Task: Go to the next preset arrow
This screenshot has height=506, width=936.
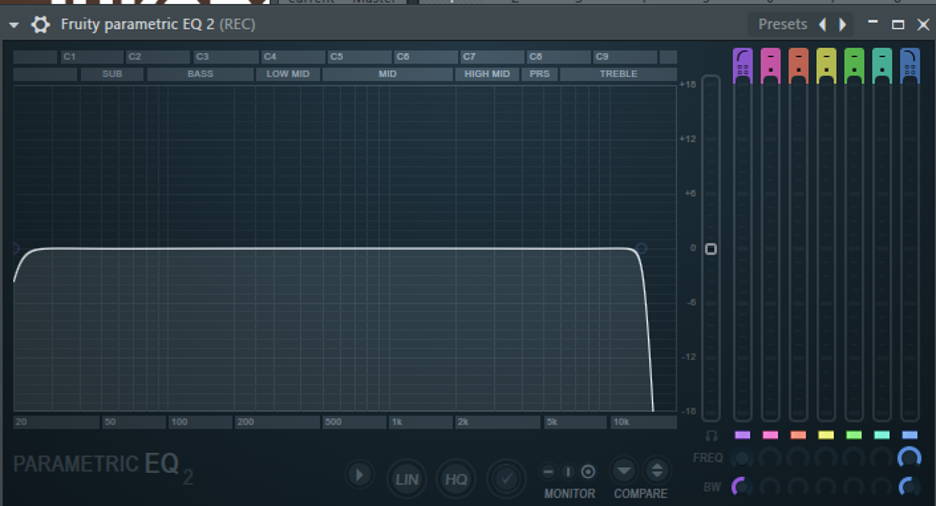Action: [842, 24]
